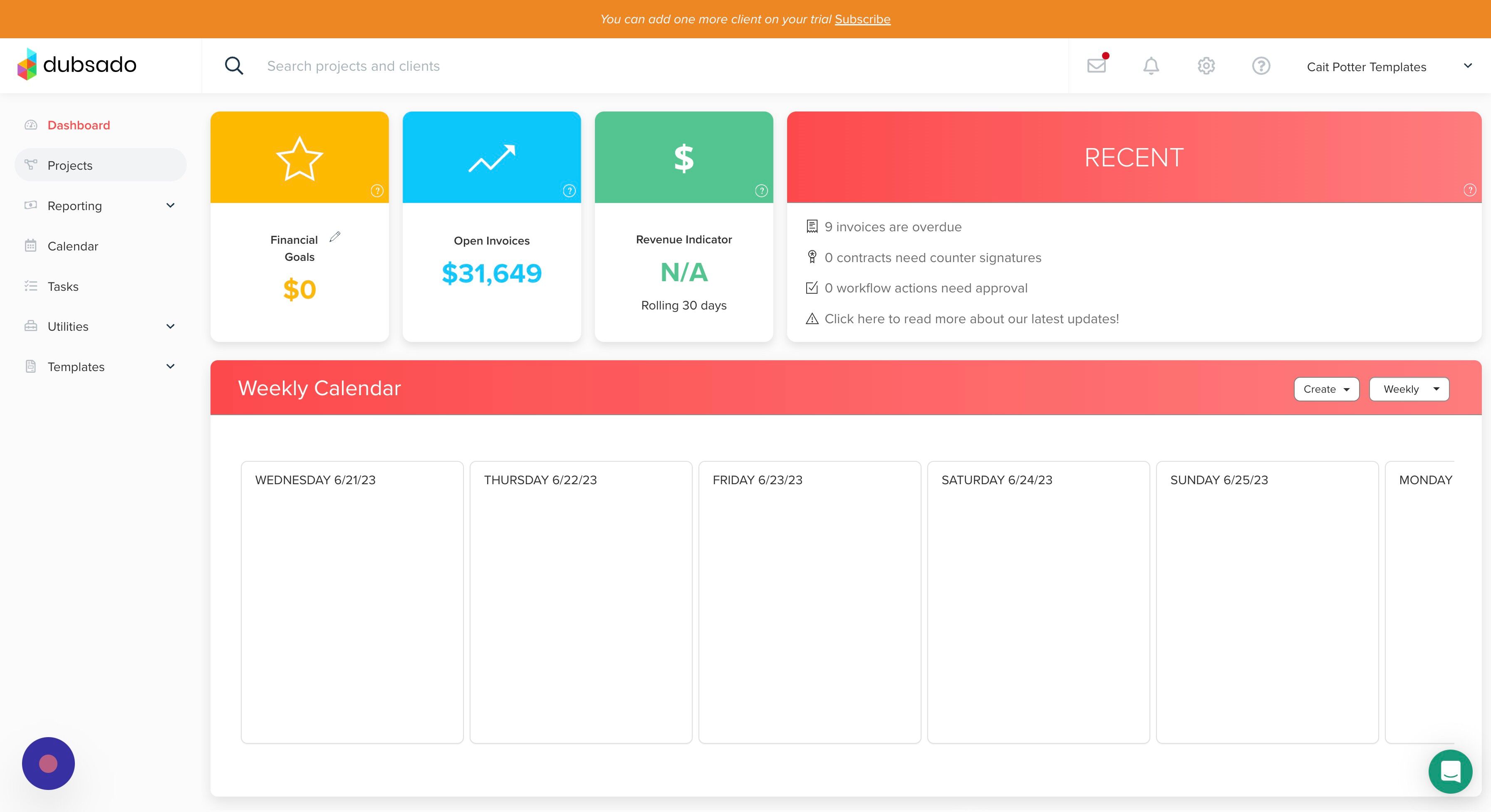1491x812 pixels.
Task: Open Tasks from the sidebar
Action: (x=62, y=287)
